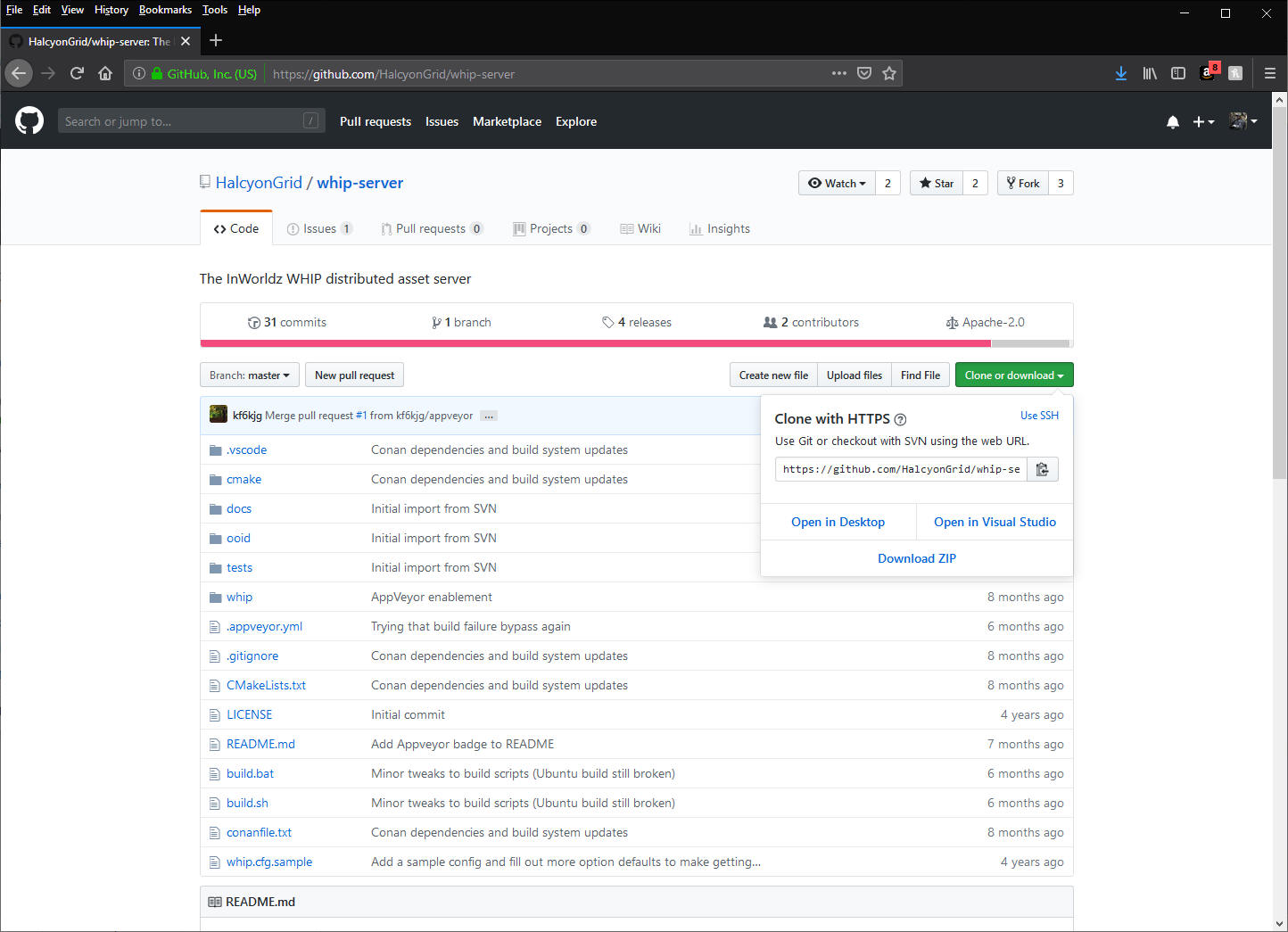Click the Upload files button
This screenshot has height=932, width=1288.
tap(855, 375)
